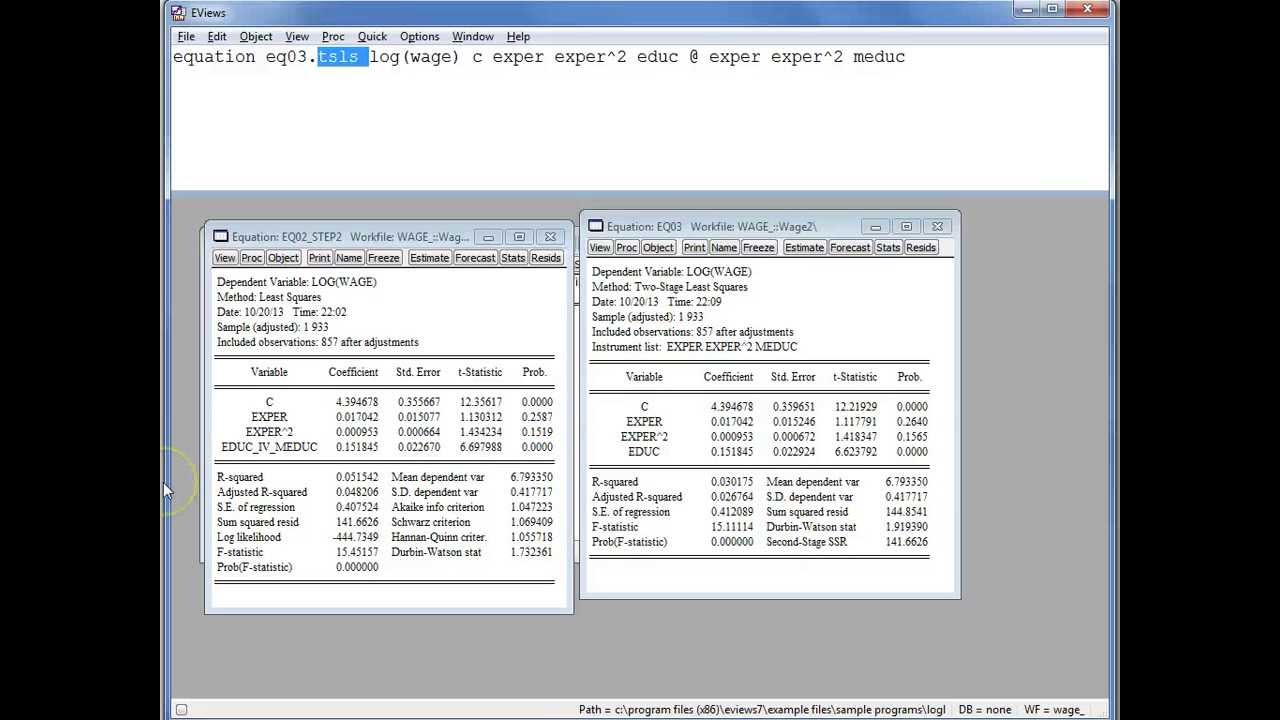The height and width of the screenshot is (720, 1280).
Task: Open the Object menu in the menu bar
Action: pos(256,36)
